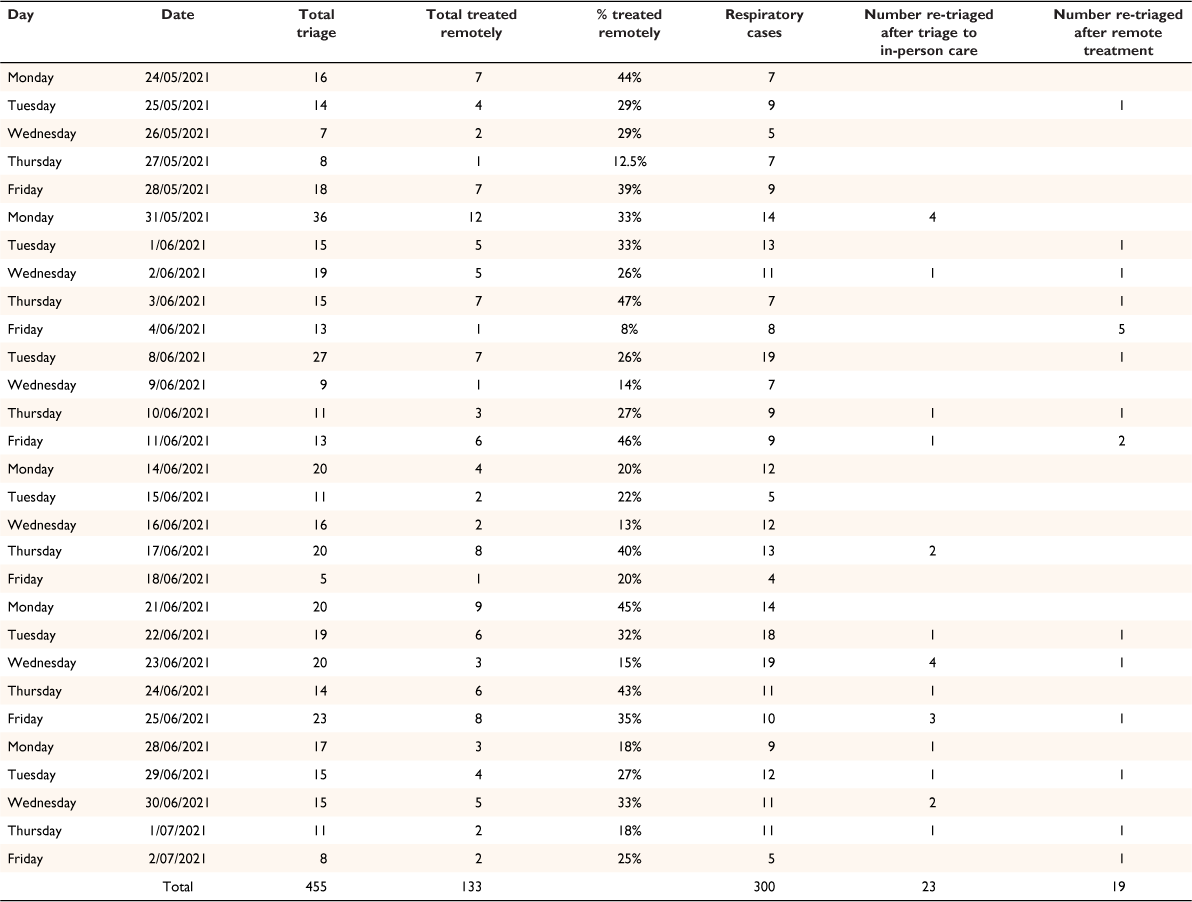Select the date cell 10/06/2021
The width and height of the screenshot is (1192, 902).
point(177,413)
